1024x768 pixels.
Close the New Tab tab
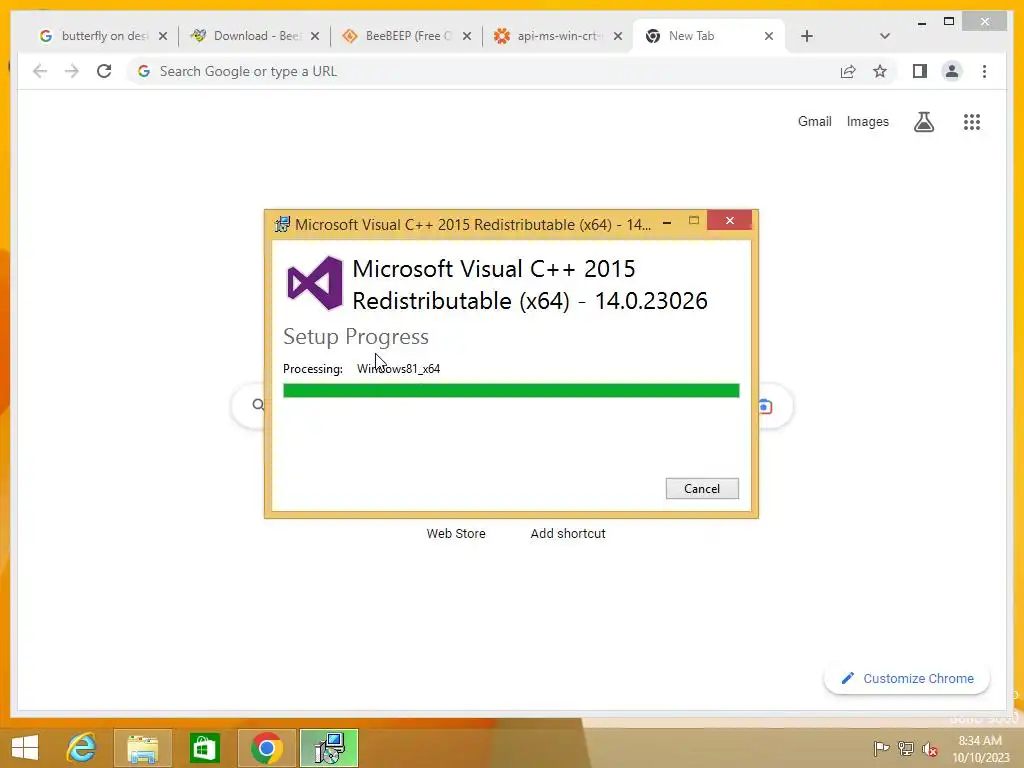[769, 37]
